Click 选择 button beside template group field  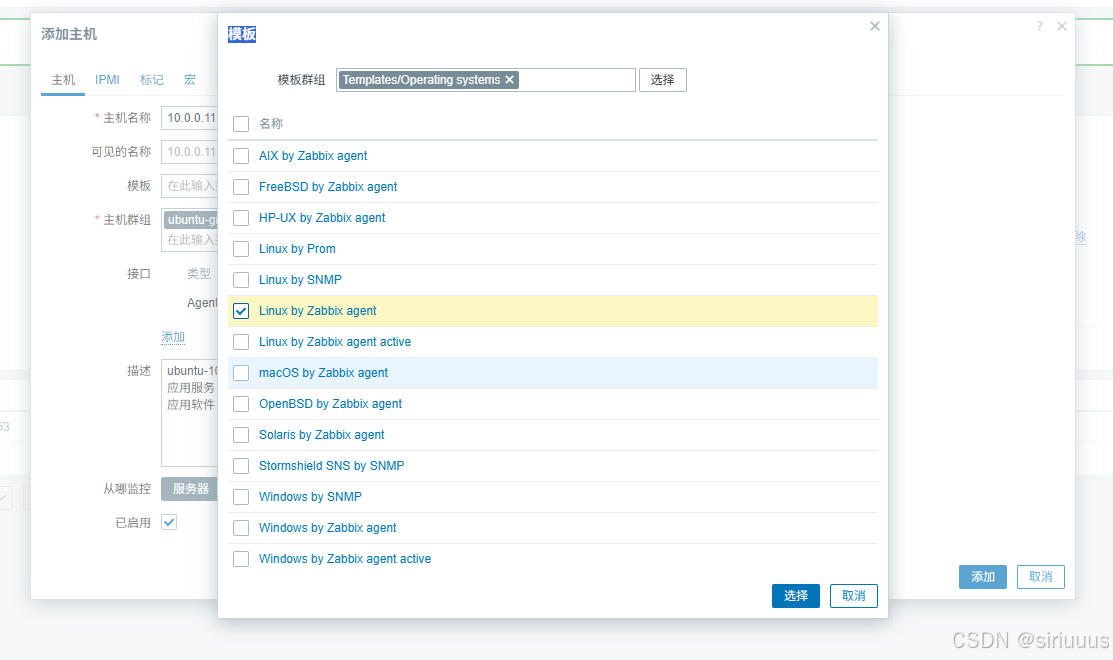point(662,79)
